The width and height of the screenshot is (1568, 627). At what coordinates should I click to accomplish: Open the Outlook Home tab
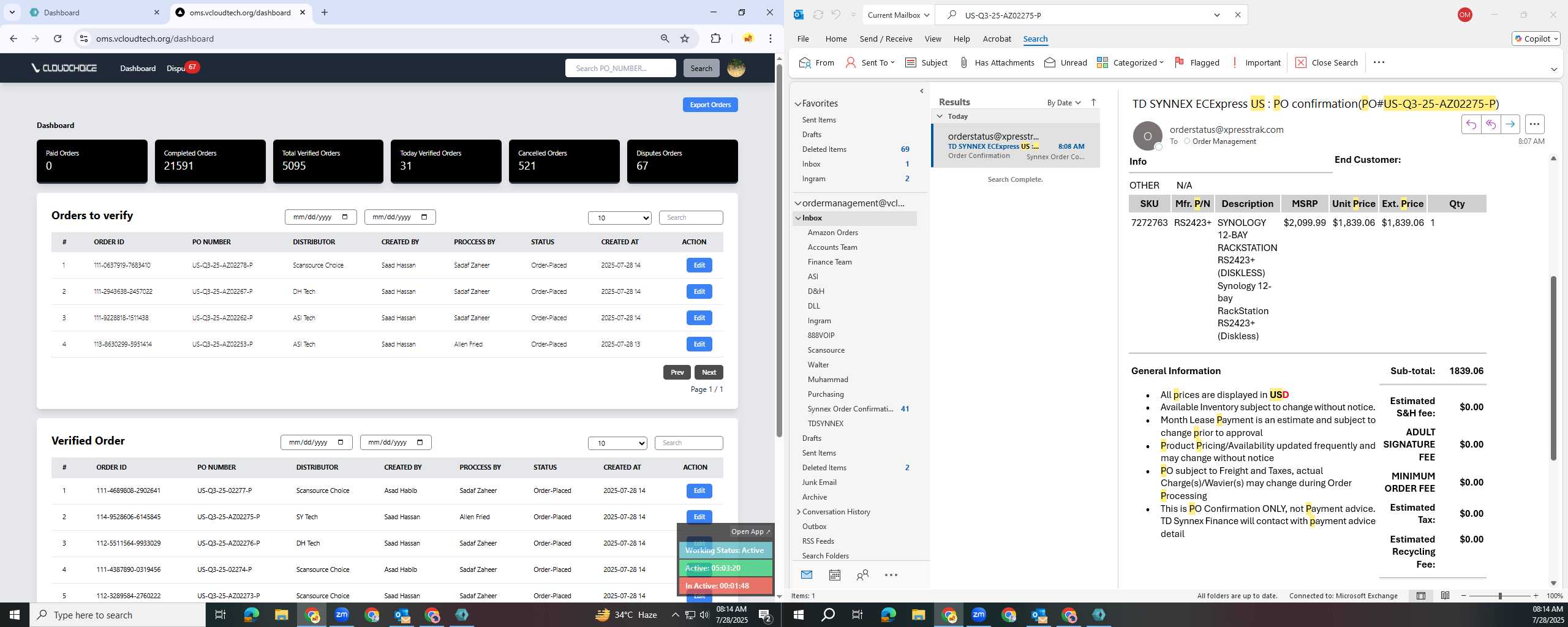835,39
